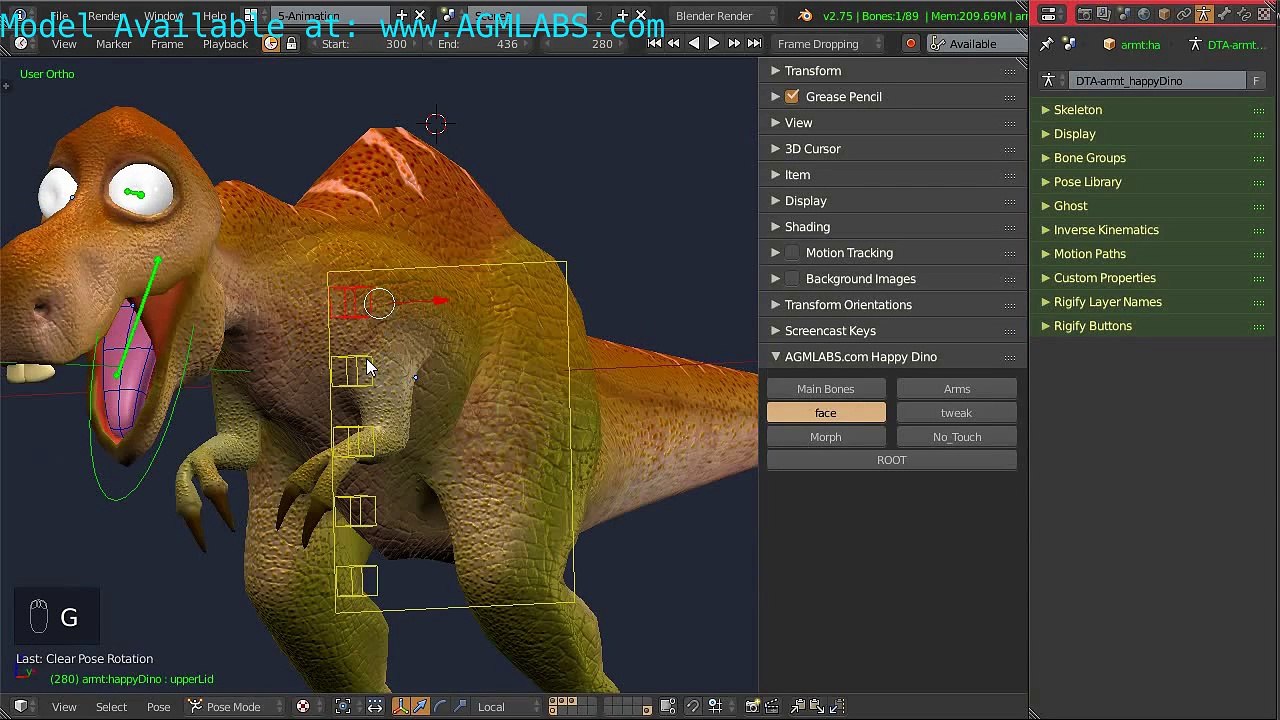Image resolution: width=1280 pixels, height=720 pixels.
Task: Play the animation forward
Action: tap(713, 44)
